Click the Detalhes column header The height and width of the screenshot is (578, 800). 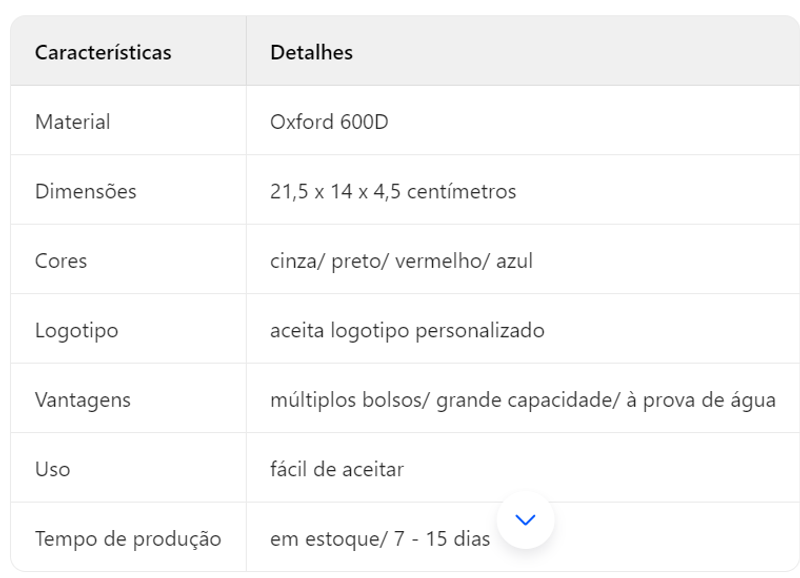coord(311,53)
